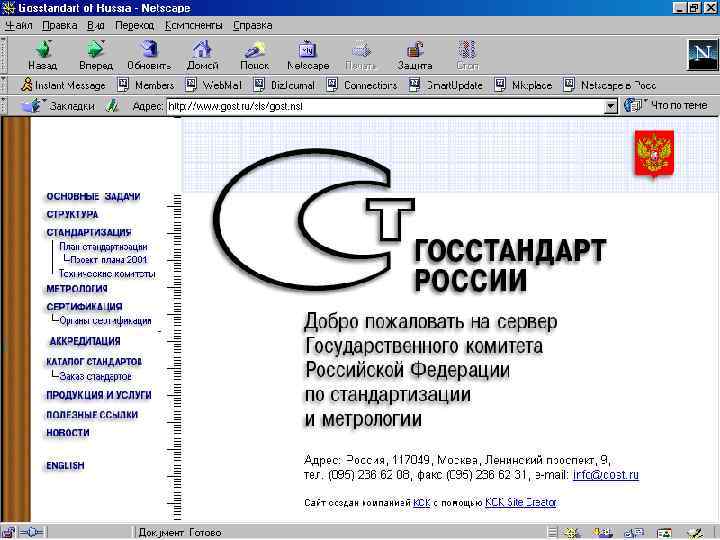This screenshot has width=720, height=540.
Task: Open search with Поиск icon
Action: click(x=255, y=54)
